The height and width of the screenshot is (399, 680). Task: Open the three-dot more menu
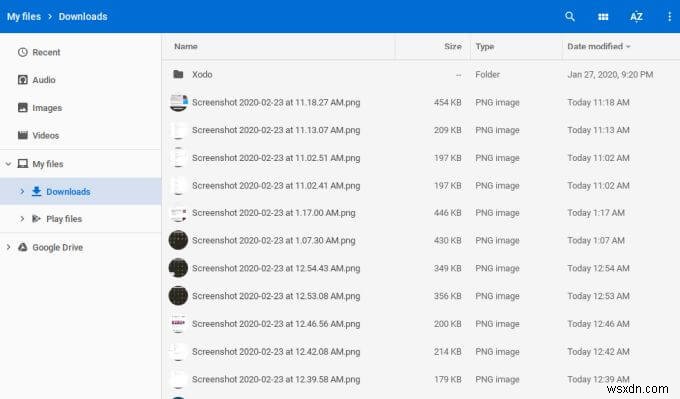(x=670, y=16)
